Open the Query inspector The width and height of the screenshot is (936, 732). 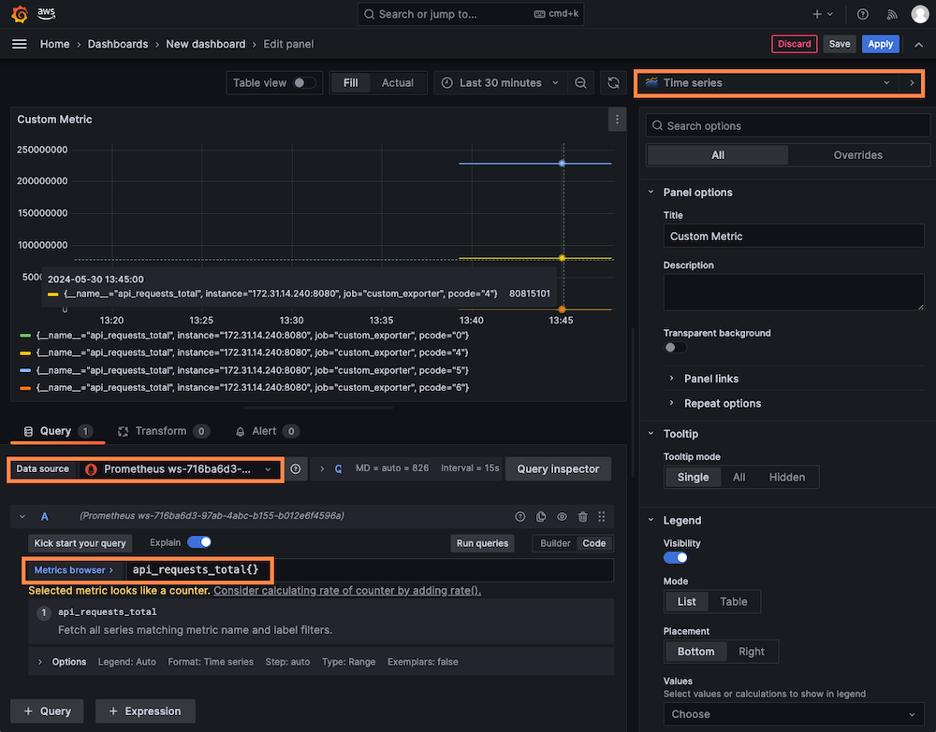tap(558, 469)
